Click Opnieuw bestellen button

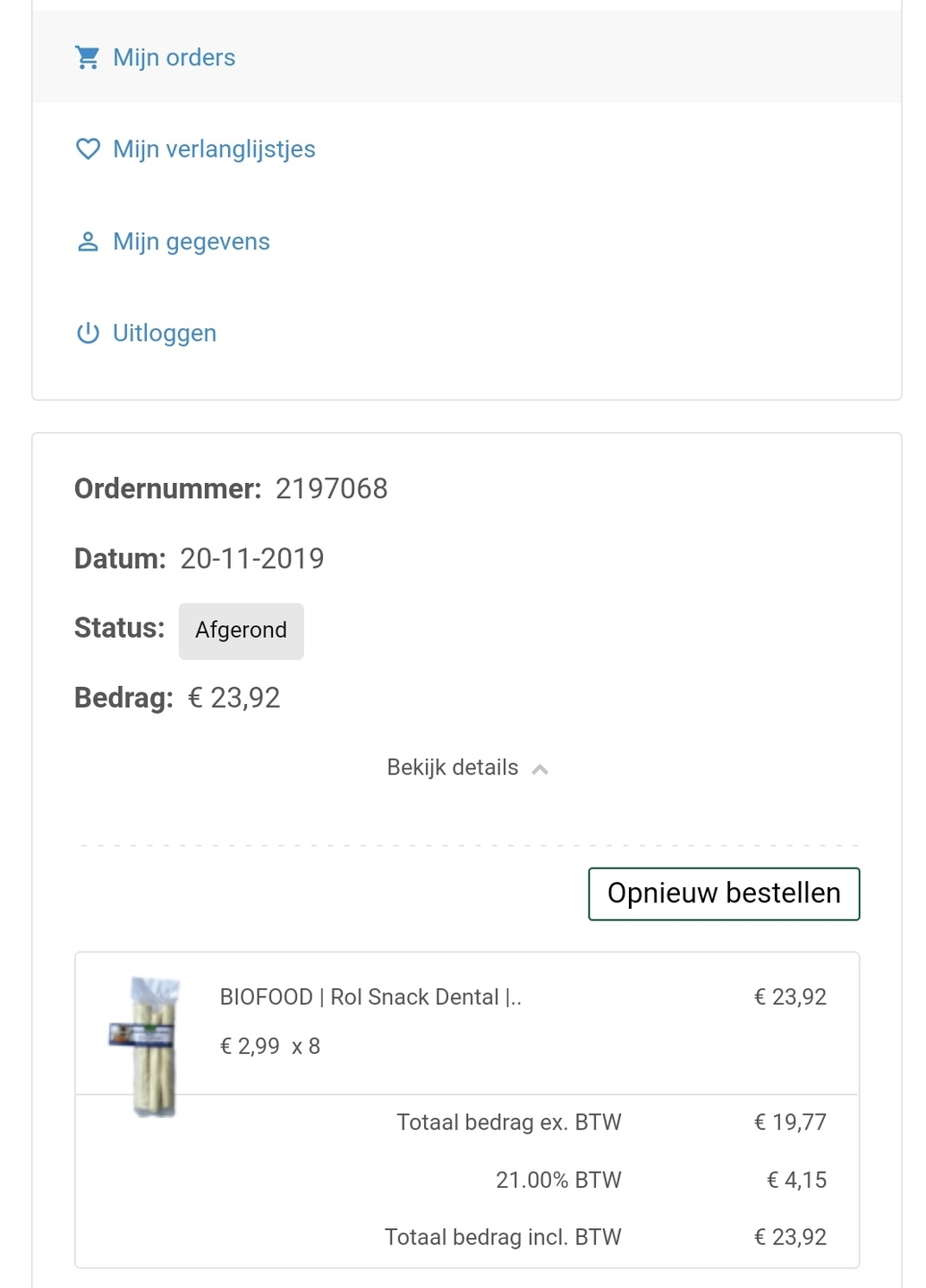click(x=724, y=894)
